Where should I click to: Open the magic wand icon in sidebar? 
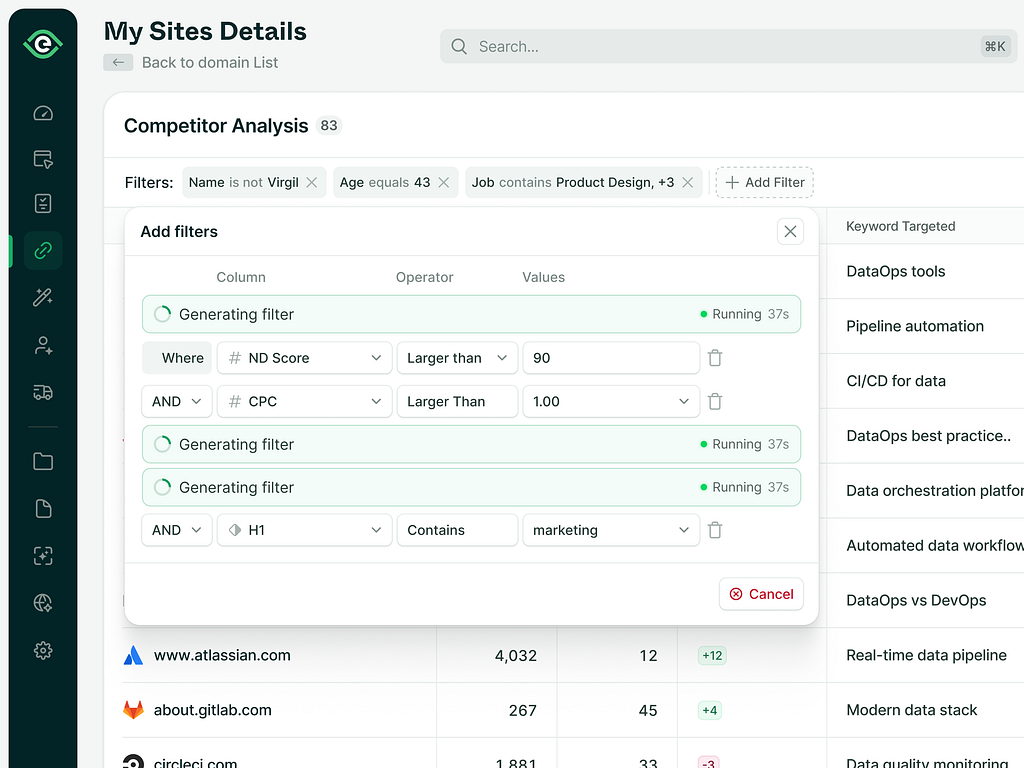[43, 297]
